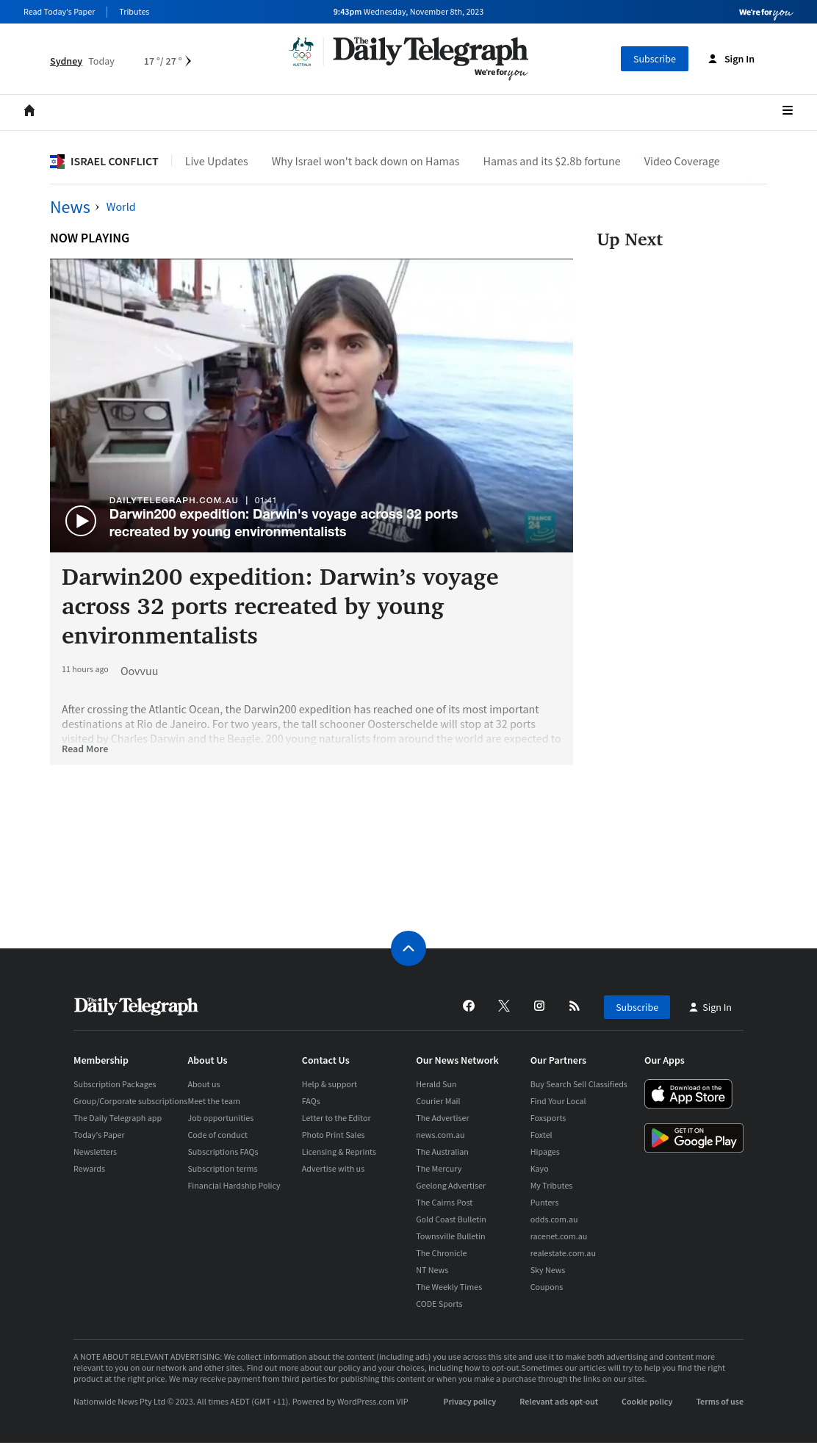Open the hamburger menu icon
The image size is (817, 1456).
(788, 110)
